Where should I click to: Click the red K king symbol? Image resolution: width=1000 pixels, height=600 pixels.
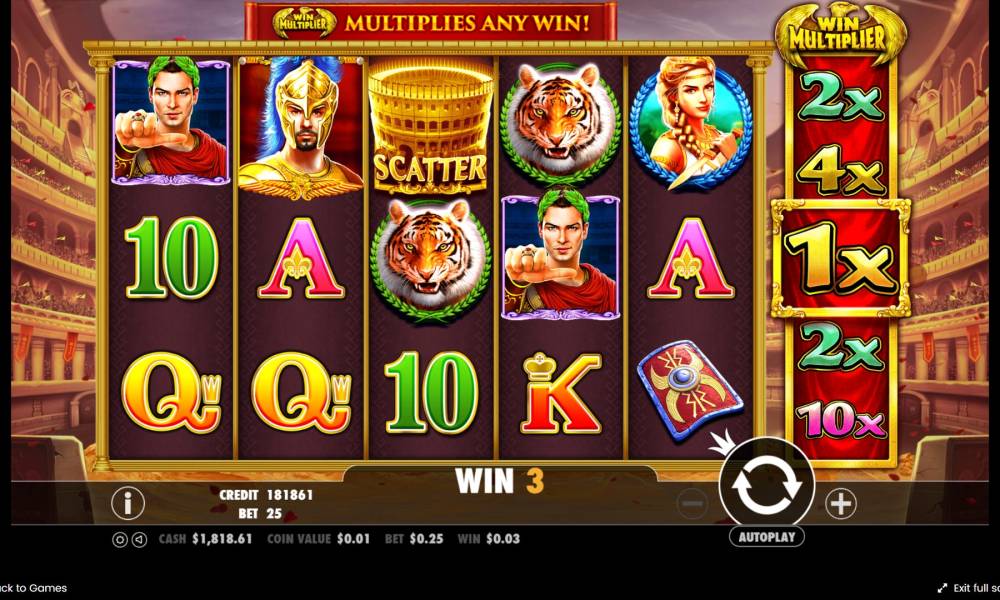coord(561,392)
